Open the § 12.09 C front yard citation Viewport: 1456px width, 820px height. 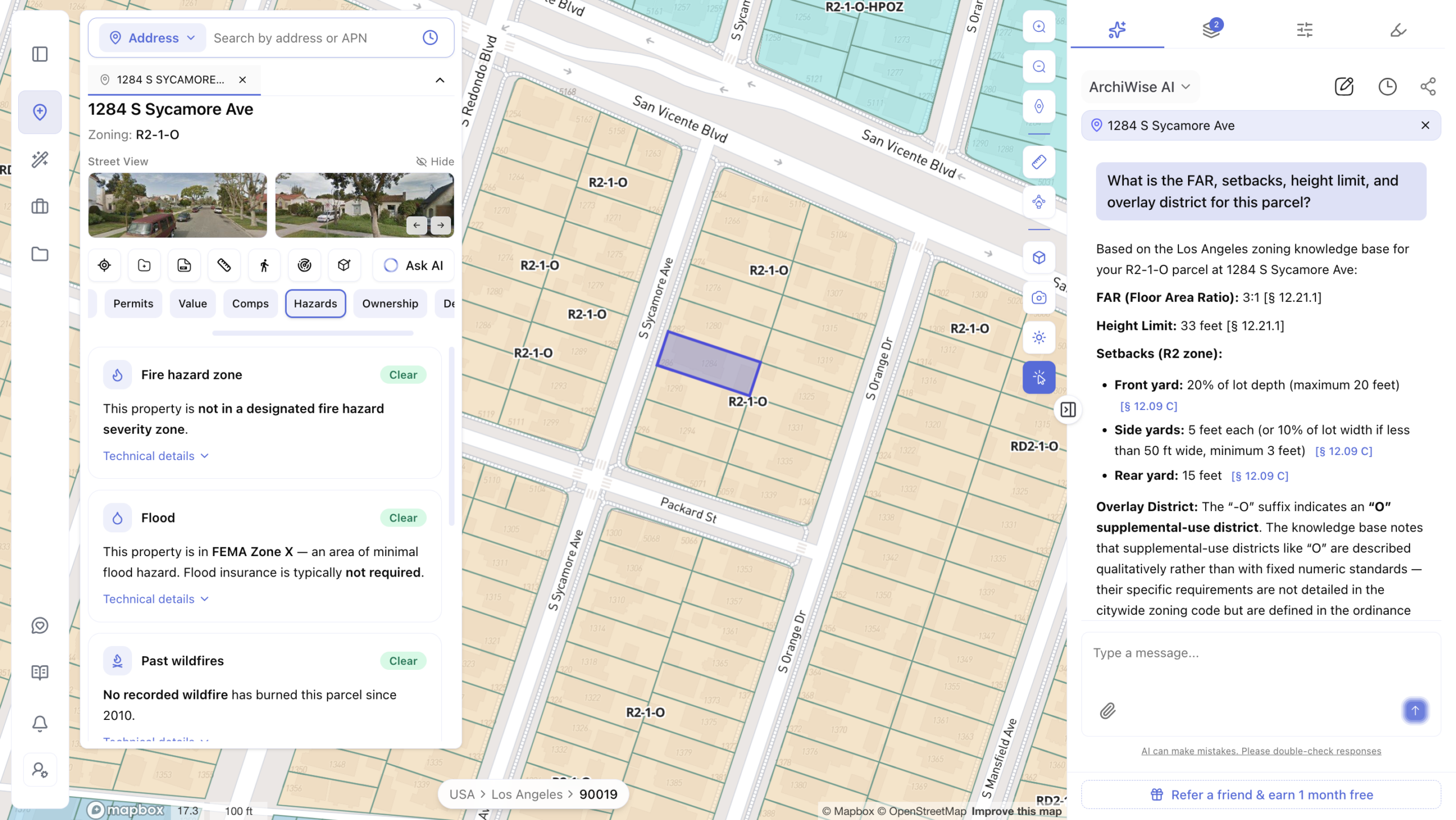click(x=1148, y=407)
